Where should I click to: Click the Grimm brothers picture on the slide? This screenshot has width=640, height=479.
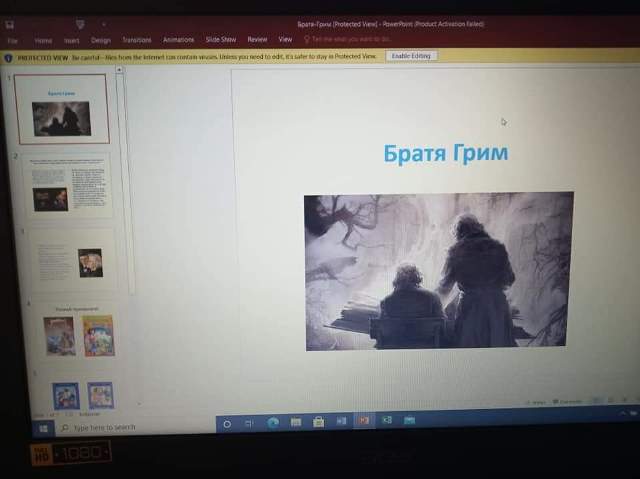click(438, 271)
